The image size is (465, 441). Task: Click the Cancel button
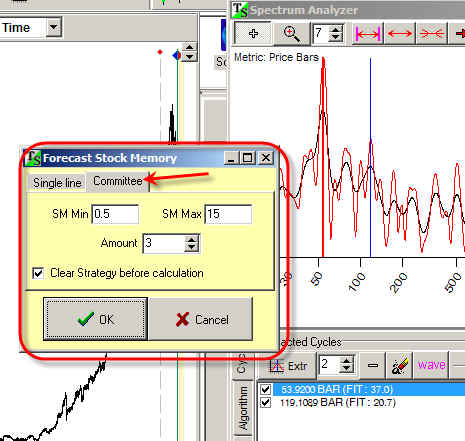click(201, 319)
